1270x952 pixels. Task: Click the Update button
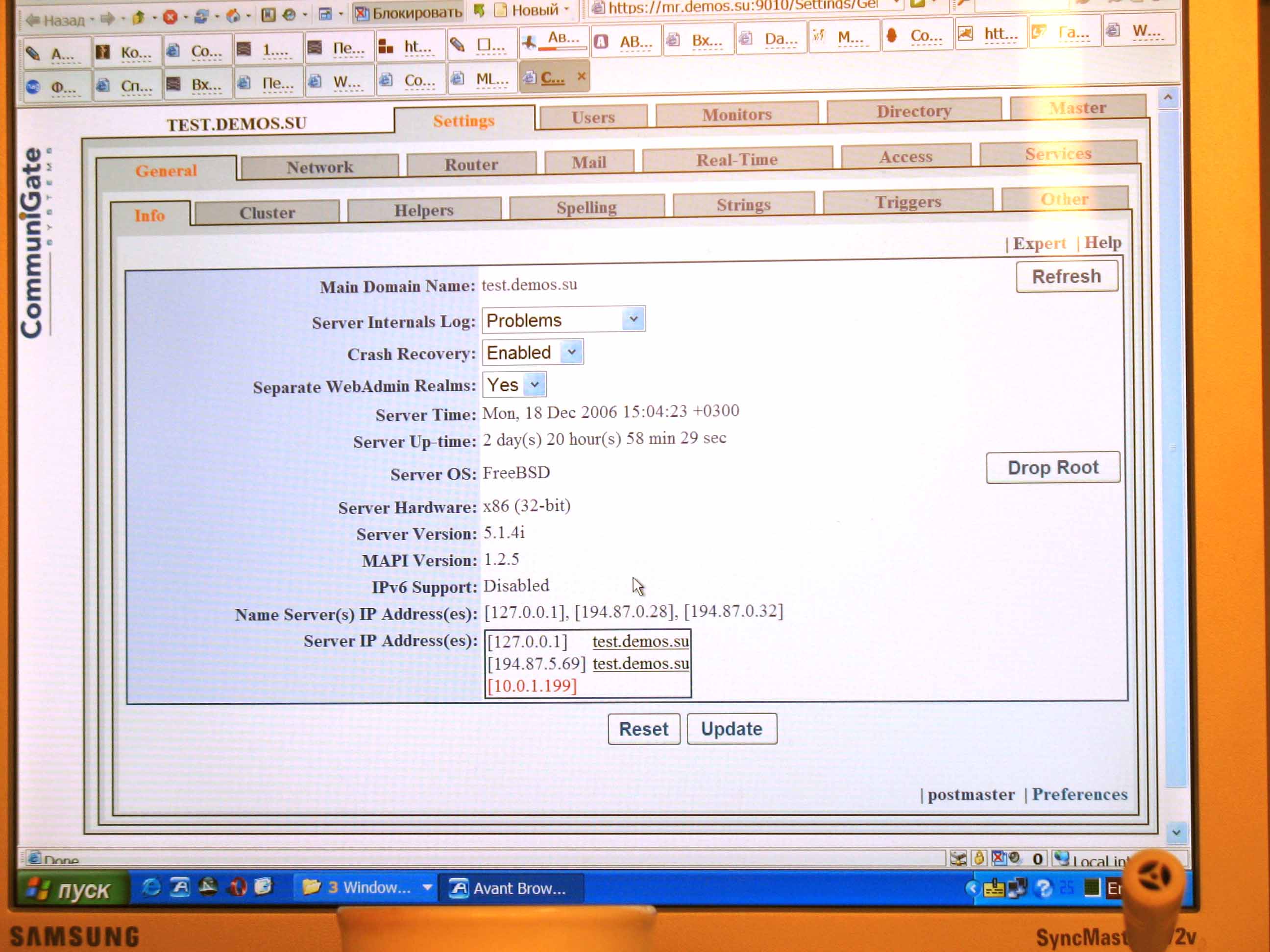732,729
